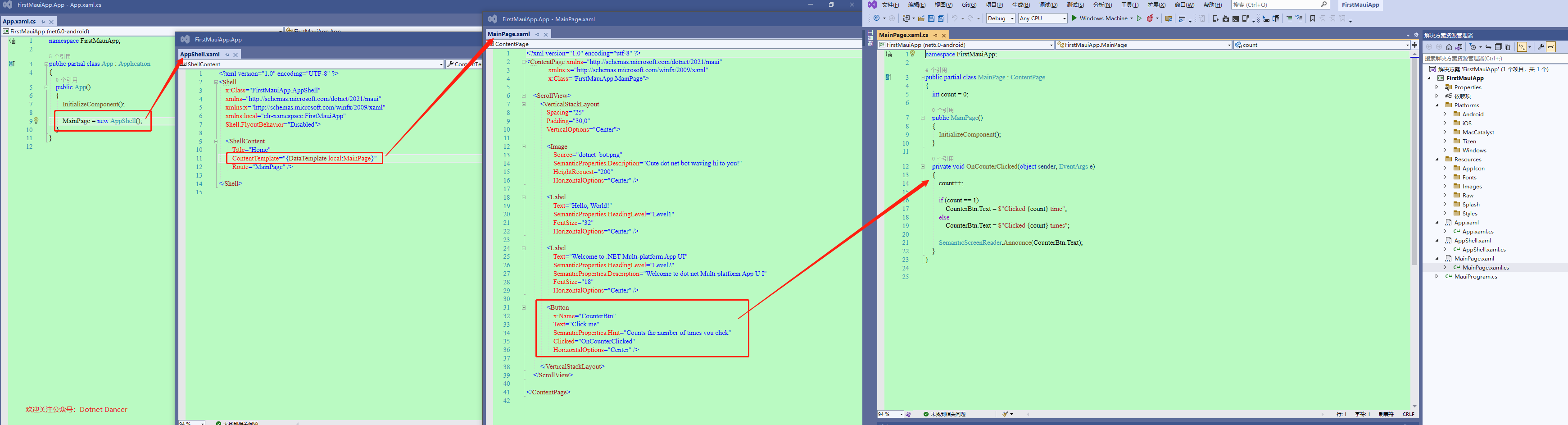
Task: Click the New Project toolbar icon
Action: (906, 18)
